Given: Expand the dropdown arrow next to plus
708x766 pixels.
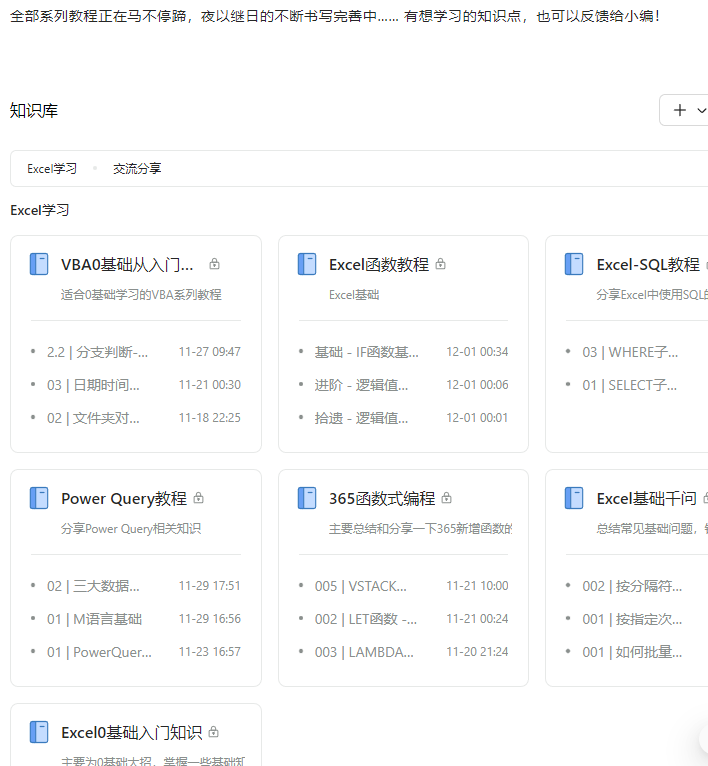Looking at the screenshot, I should coord(701,111).
